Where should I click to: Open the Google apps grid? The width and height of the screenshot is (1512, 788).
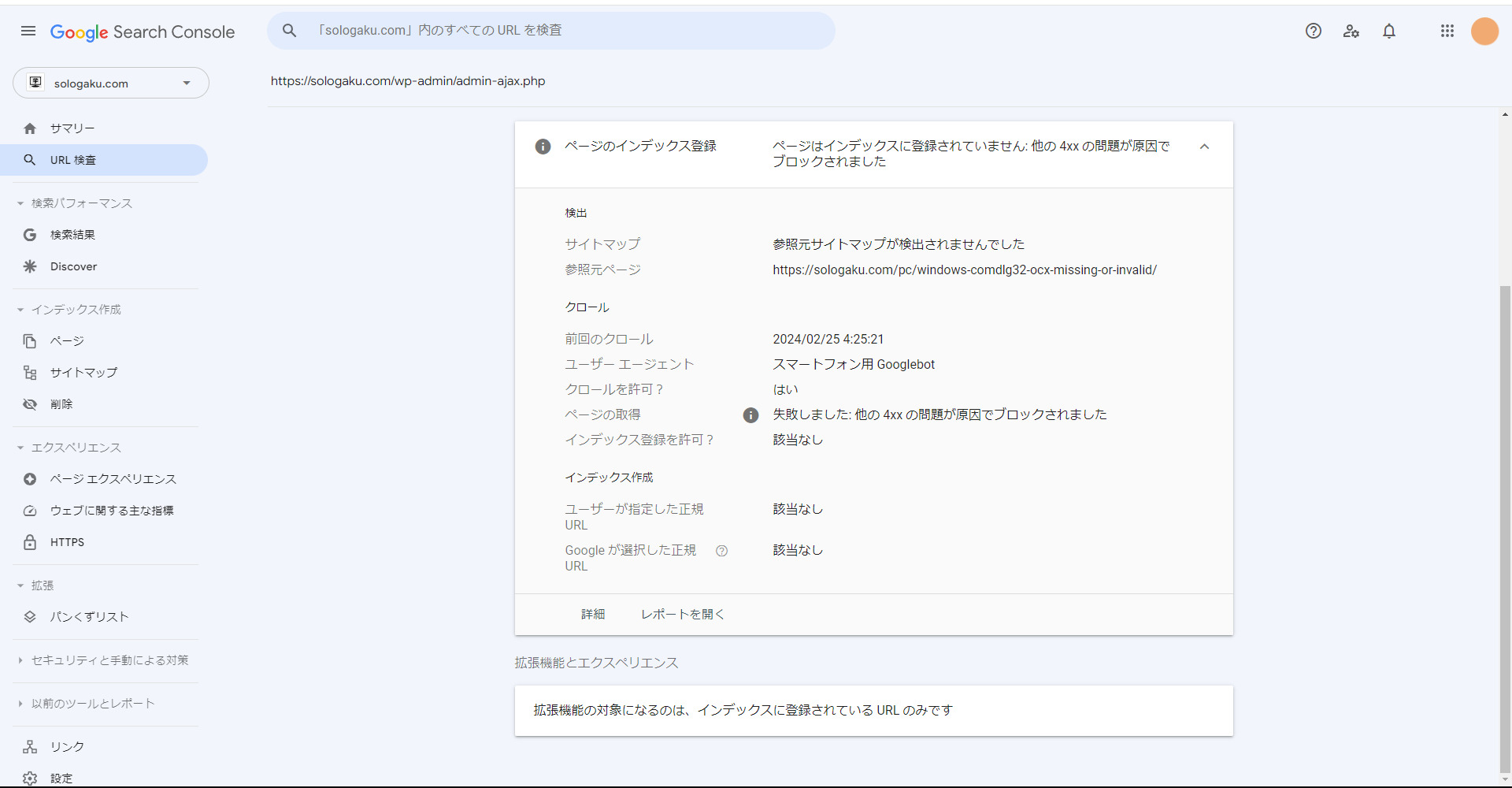(1447, 31)
